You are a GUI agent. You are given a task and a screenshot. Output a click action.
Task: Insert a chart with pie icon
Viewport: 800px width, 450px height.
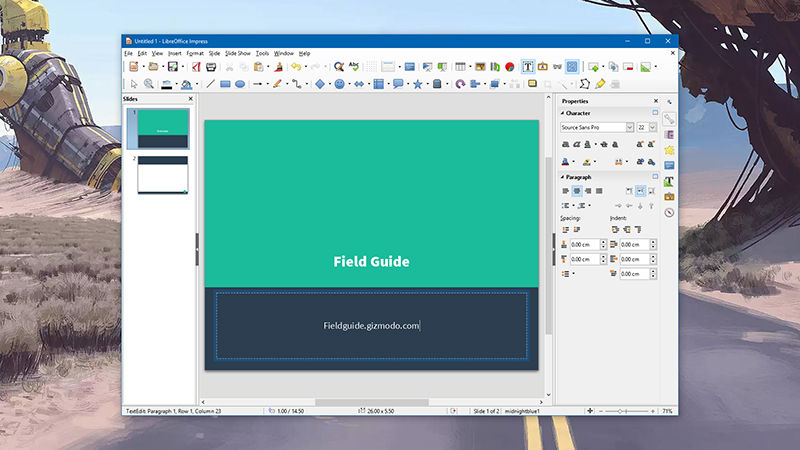[509, 67]
